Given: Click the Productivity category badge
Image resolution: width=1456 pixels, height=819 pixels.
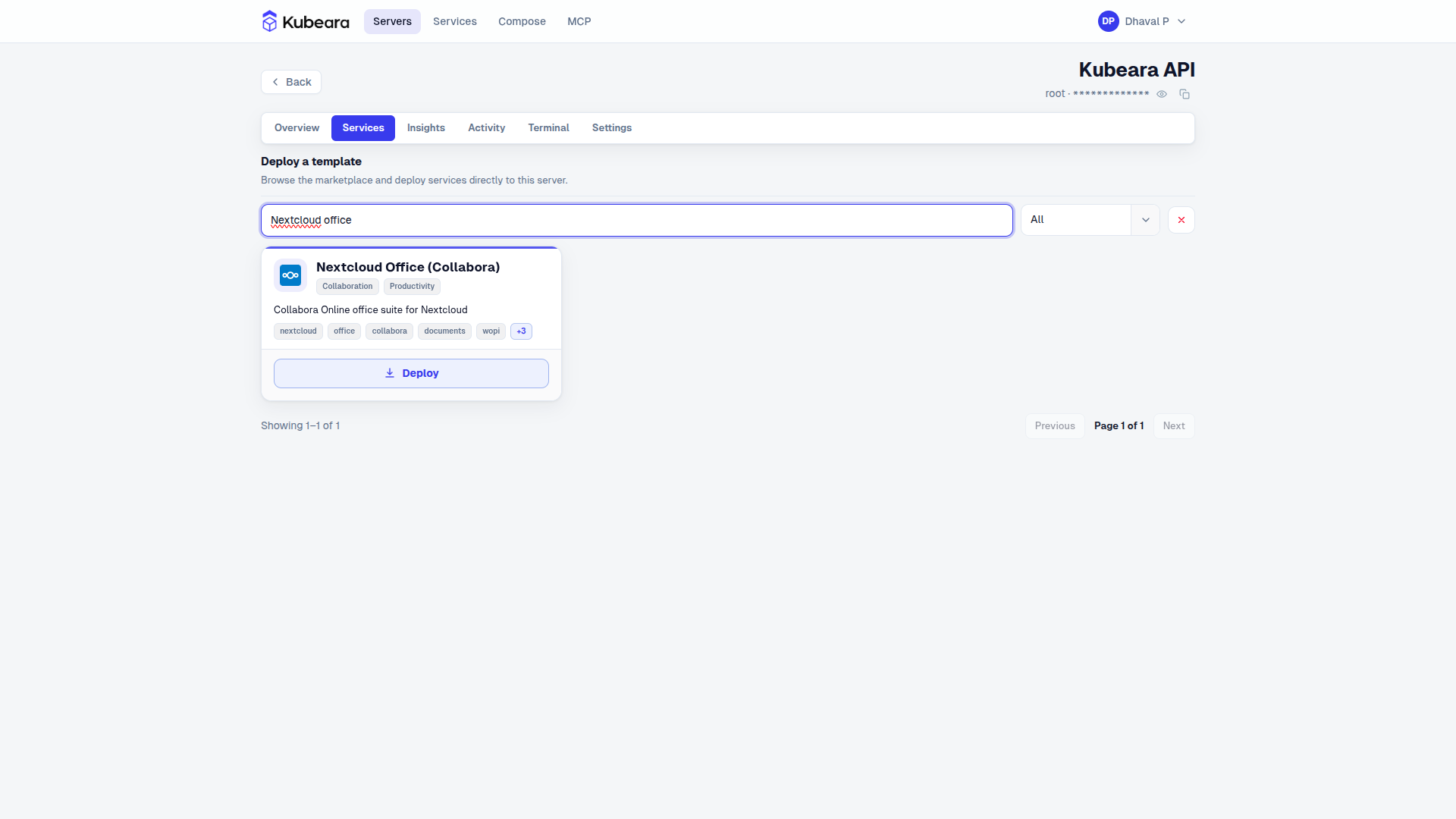Looking at the screenshot, I should pos(412,287).
